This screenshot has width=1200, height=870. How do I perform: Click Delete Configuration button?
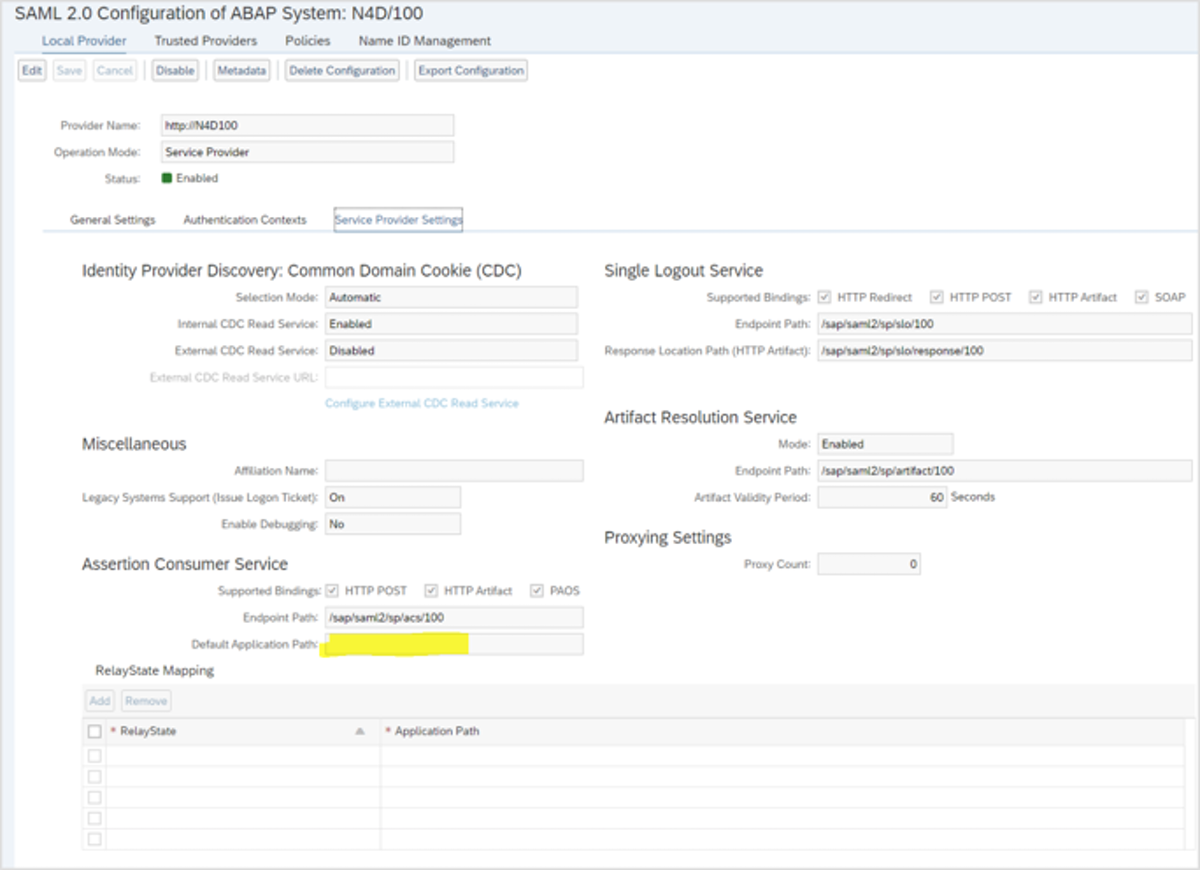[342, 71]
